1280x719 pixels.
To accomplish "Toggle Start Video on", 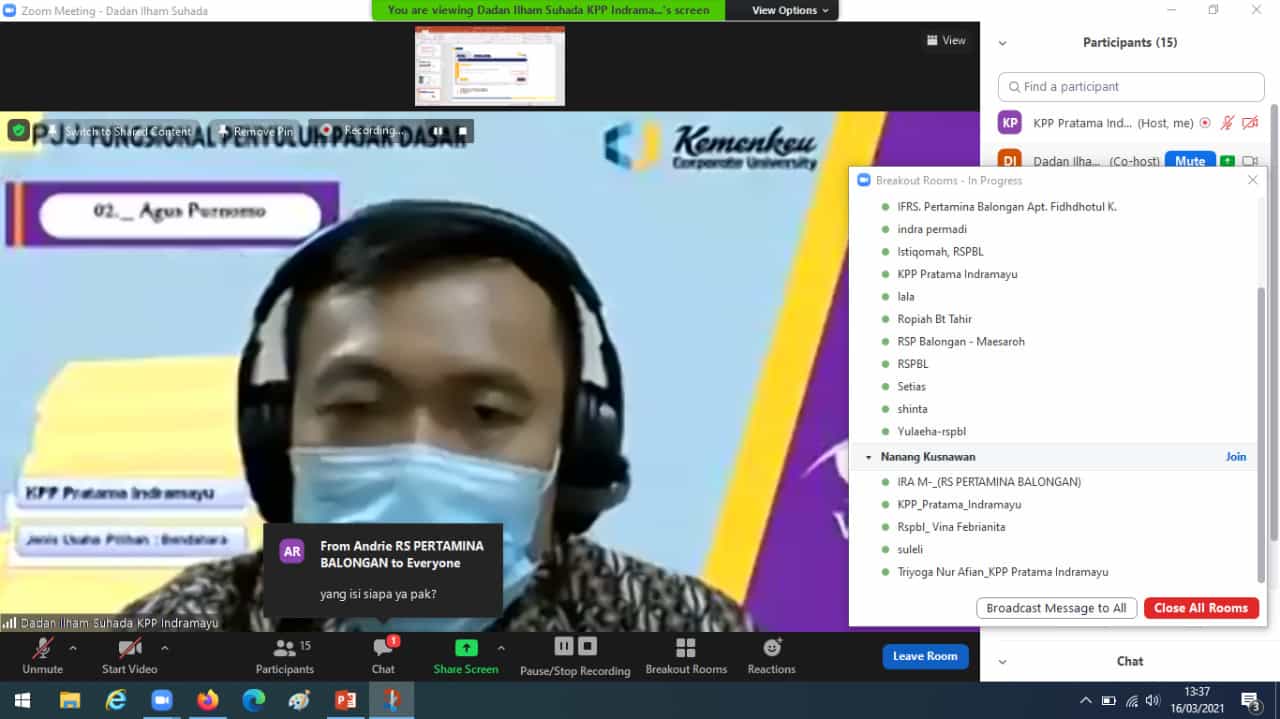I will pyautogui.click(x=130, y=649).
